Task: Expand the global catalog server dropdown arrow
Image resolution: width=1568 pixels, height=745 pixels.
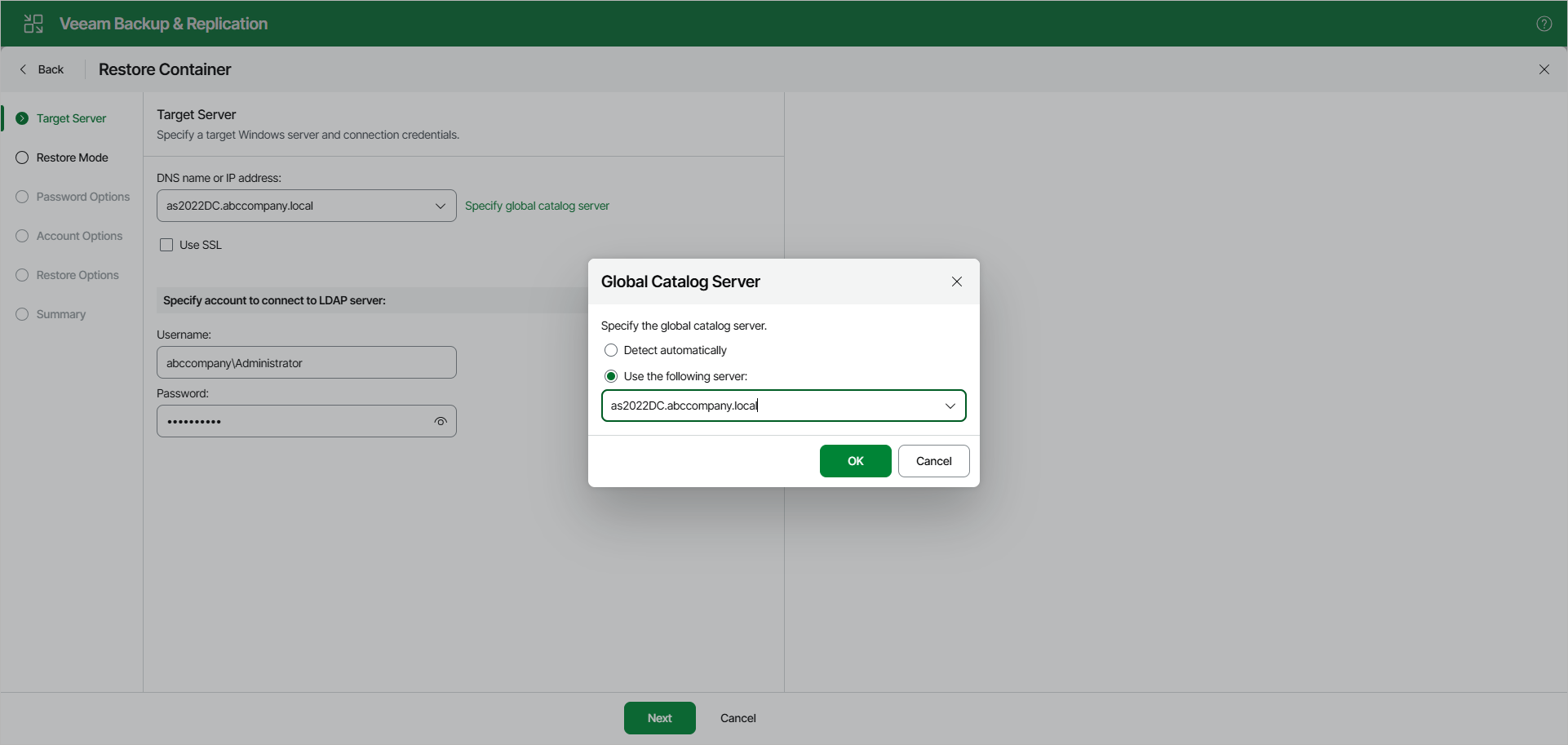Action: coord(950,406)
